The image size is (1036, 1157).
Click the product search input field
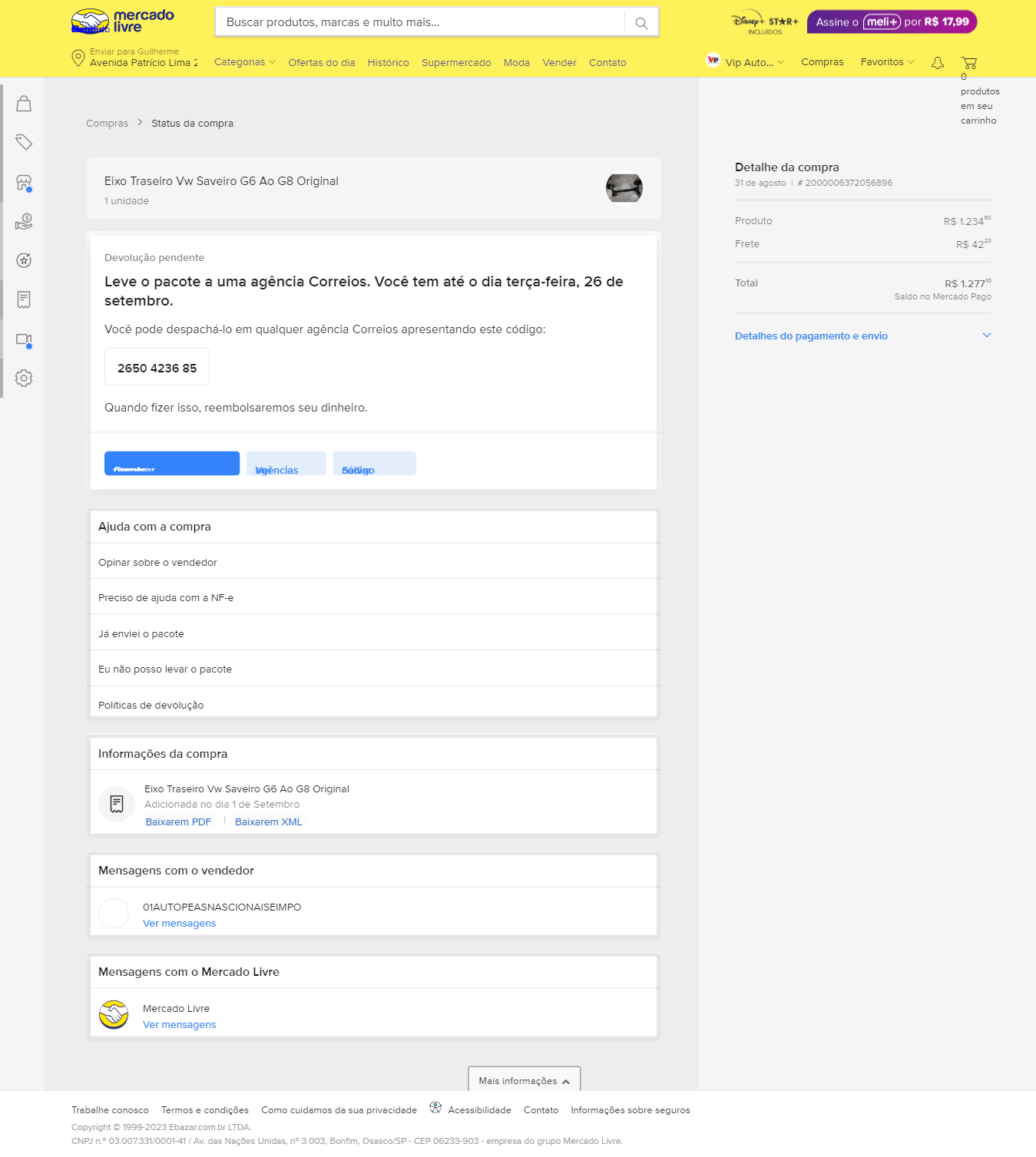(x=420, y=22)
